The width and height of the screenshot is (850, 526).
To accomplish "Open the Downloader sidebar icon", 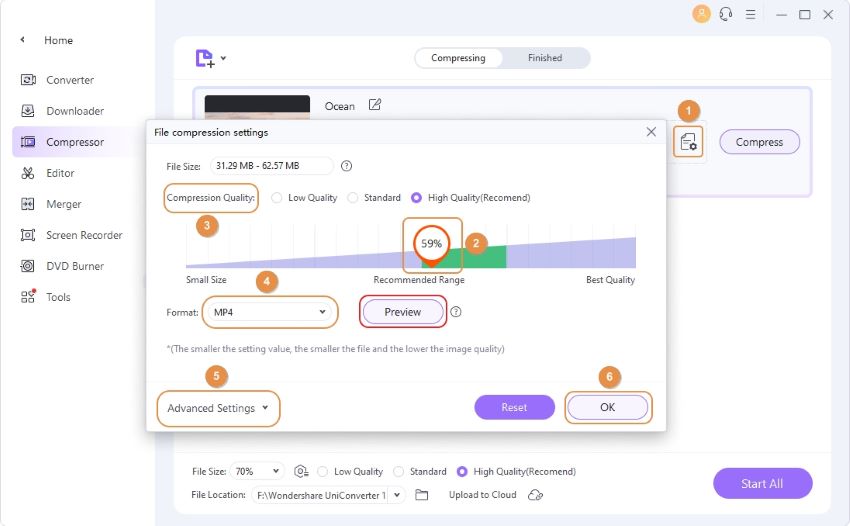I will [x=28, y=111].
